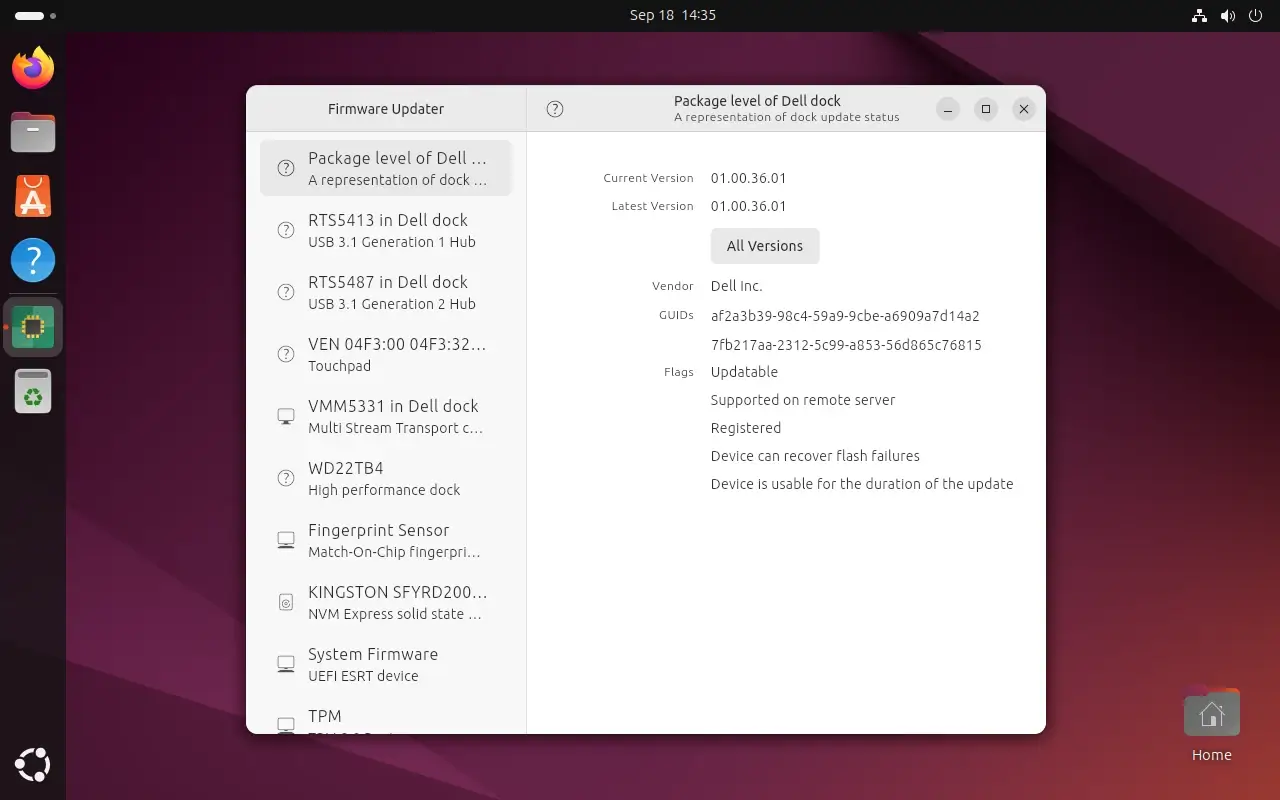
Task: Click the Touchpad device icon
Action: pyautogui.click(x=286, y=354)
